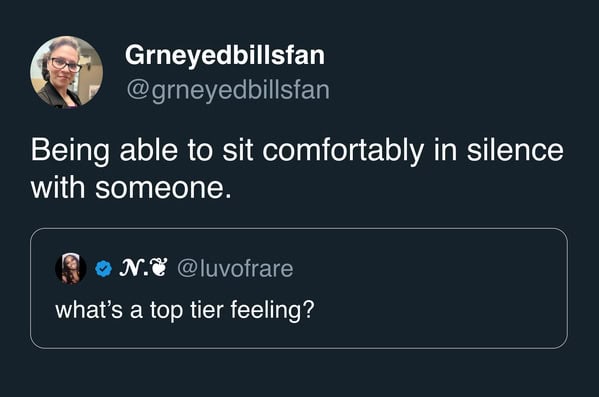Click the tweet line starting "Being able"
Image resolution: width=599 pixels, height=397 pixels.
point(297,151)
